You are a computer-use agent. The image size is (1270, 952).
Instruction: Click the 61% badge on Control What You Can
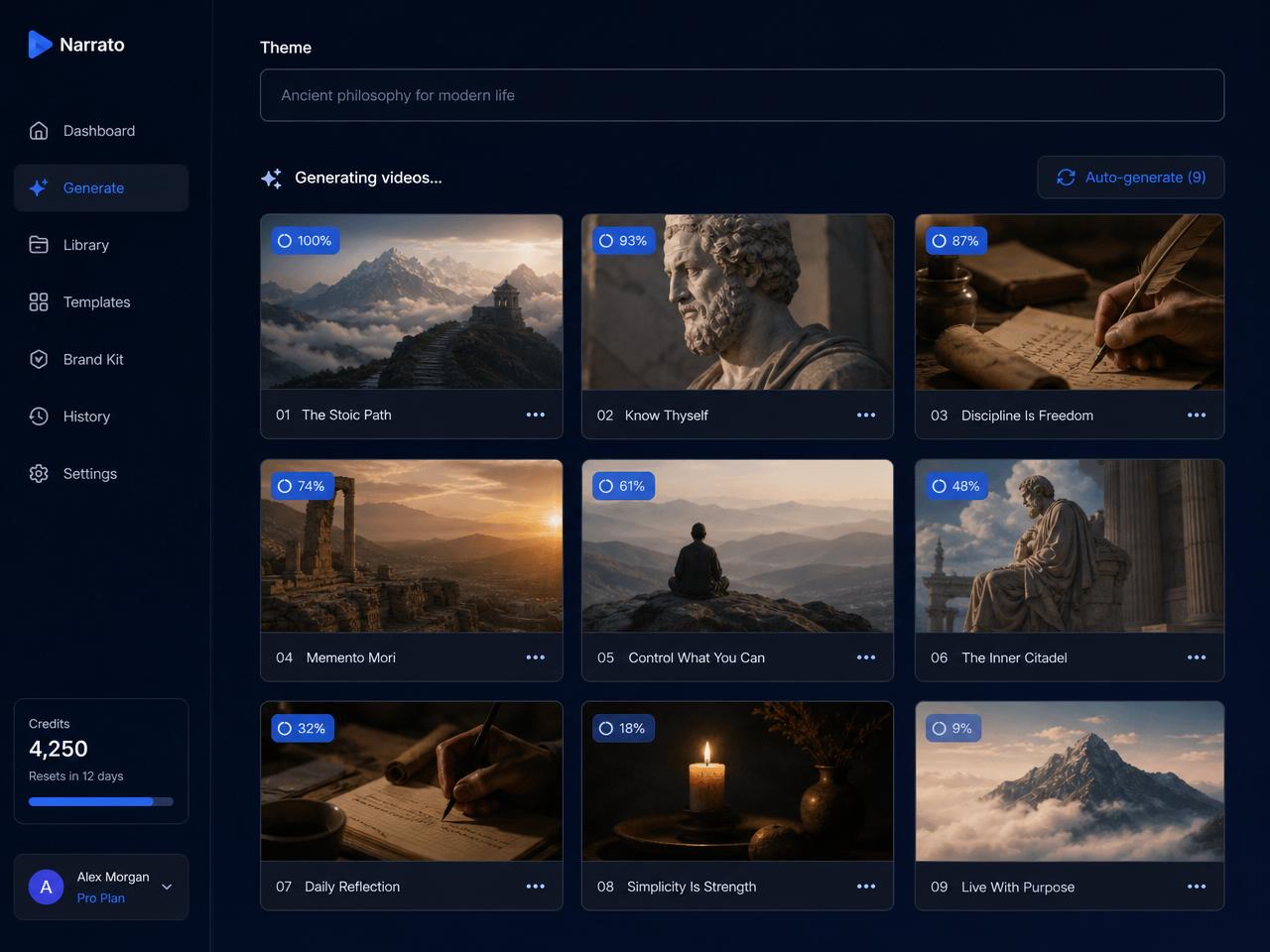(x=623, y=486)
